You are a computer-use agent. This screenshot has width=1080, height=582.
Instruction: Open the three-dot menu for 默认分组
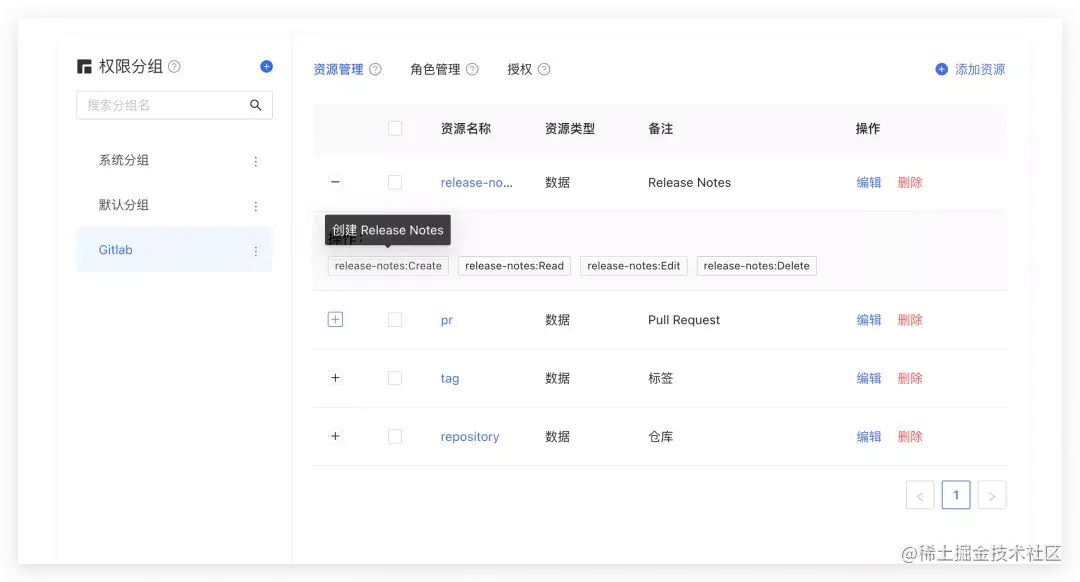click(x=256, y=206)
